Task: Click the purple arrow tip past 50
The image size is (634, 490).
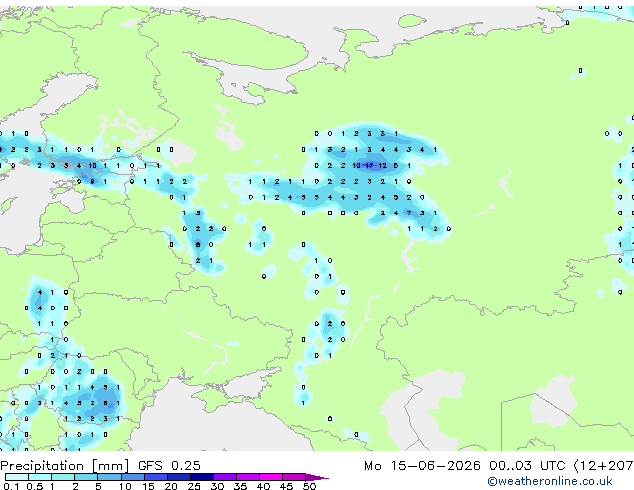Action: click(317, 477)
